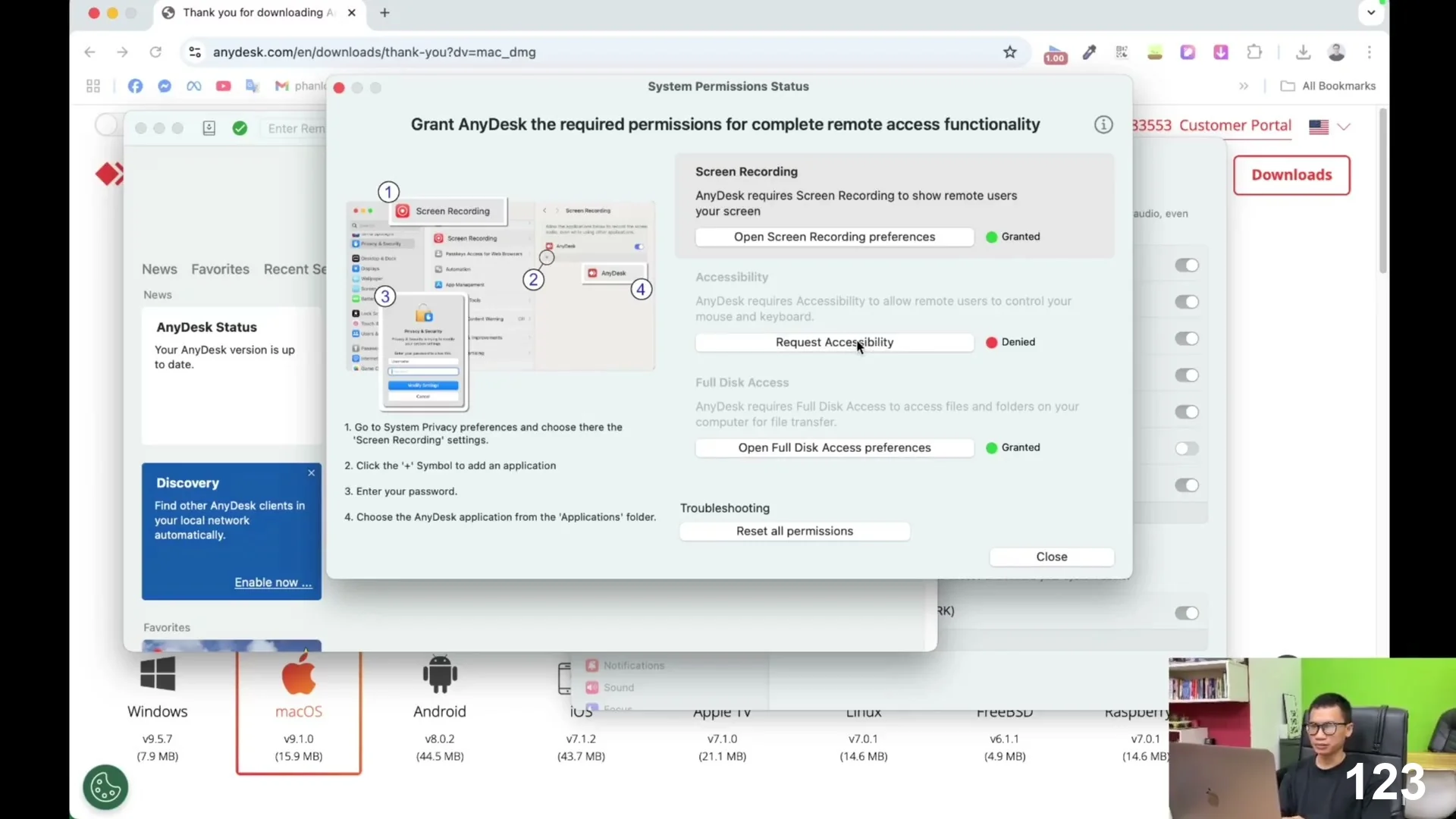Click the browser back arrow
Viewport: 1456px width, 819px height.
(x=89, y=52)
